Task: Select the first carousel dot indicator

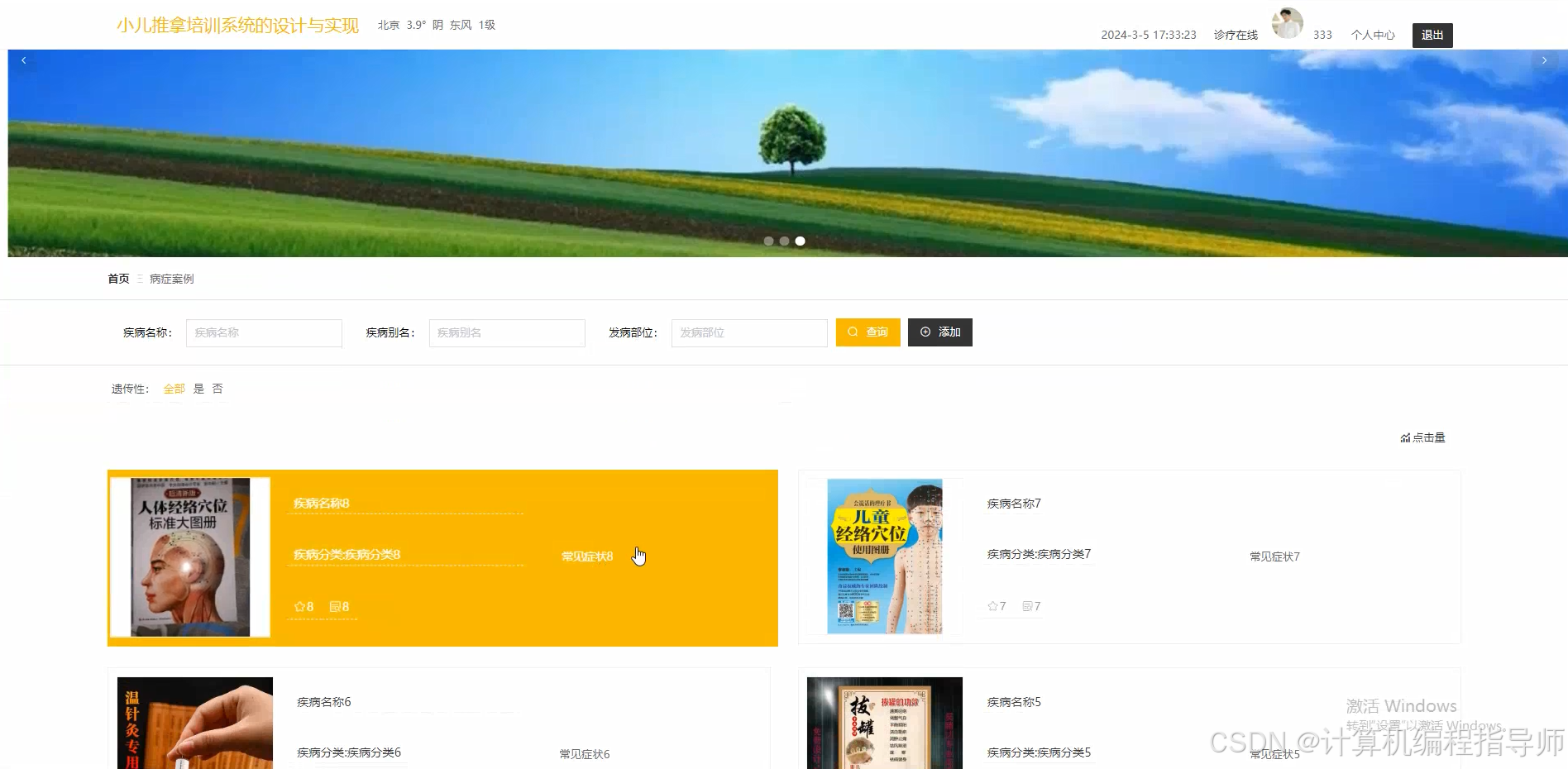Action: tap(768, 241)
